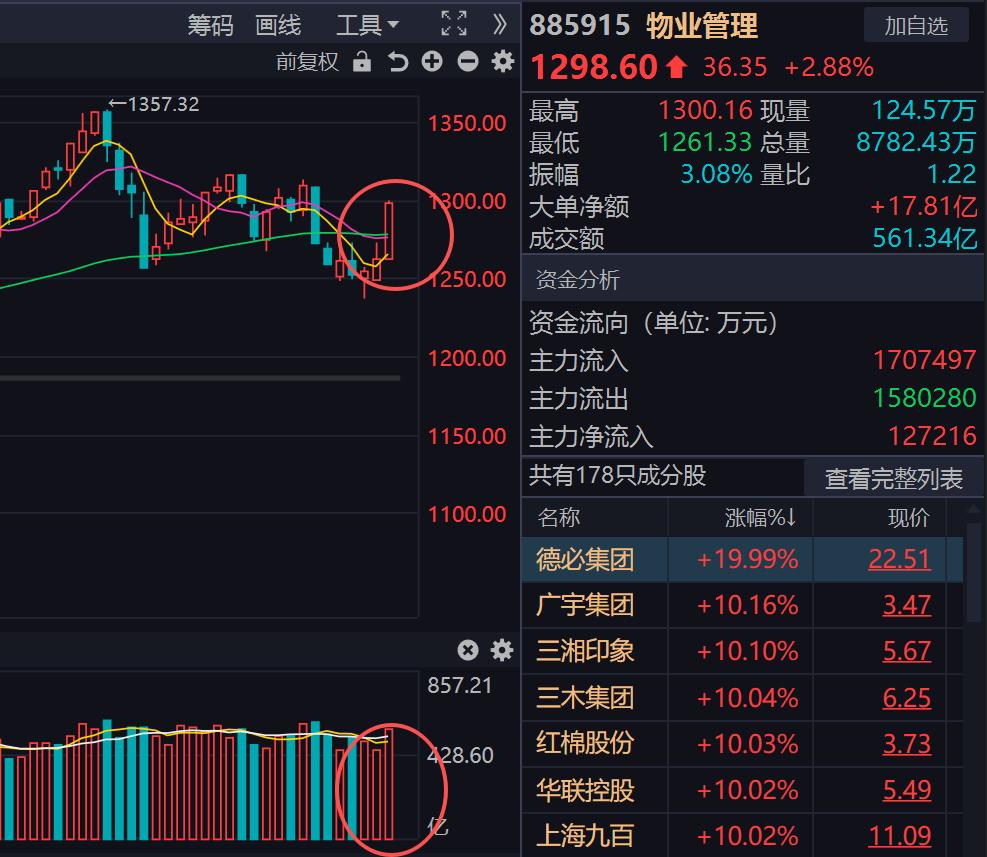
Task: Open K-line chart settings gear
Action: [x=502, y=62]
